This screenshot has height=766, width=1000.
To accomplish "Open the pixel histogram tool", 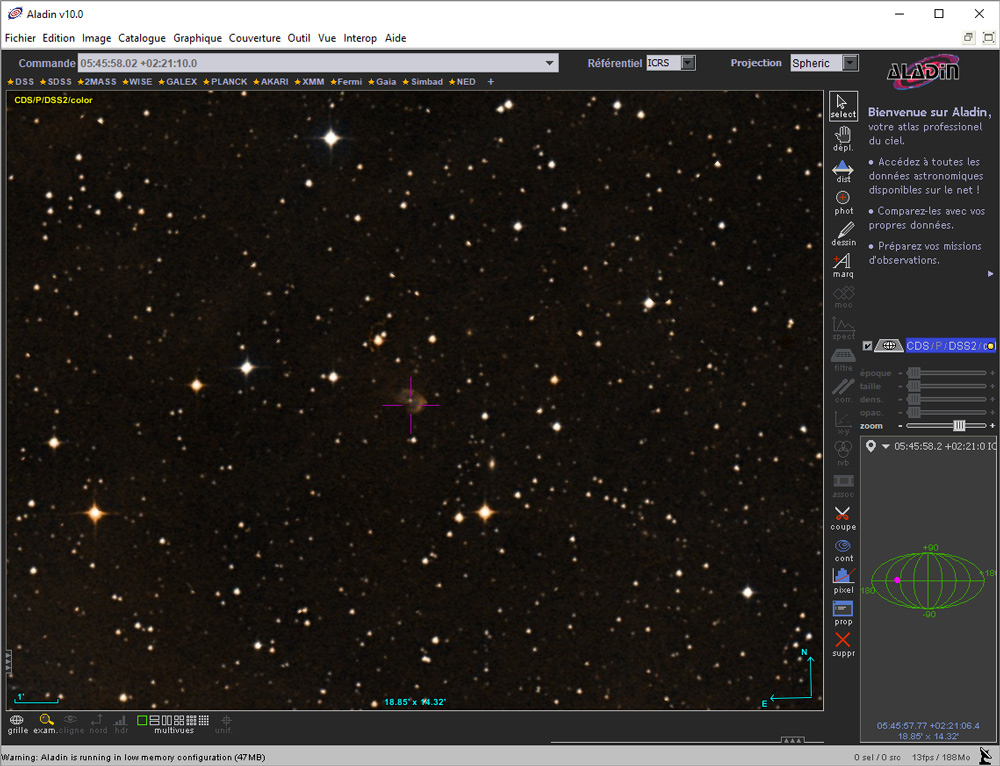I will tap(843, 581).
